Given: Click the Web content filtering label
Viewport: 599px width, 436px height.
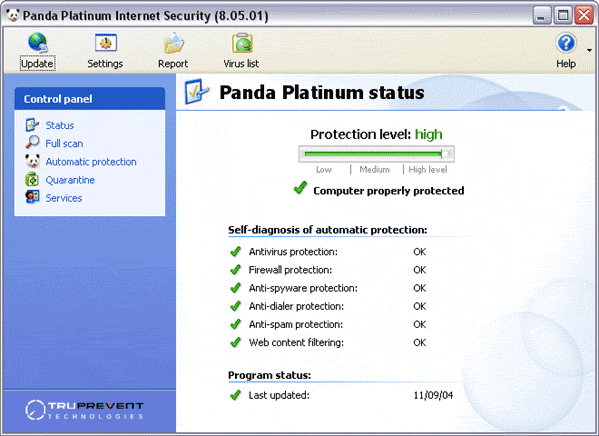Looking at the screenshot, I should coord(296,343).
